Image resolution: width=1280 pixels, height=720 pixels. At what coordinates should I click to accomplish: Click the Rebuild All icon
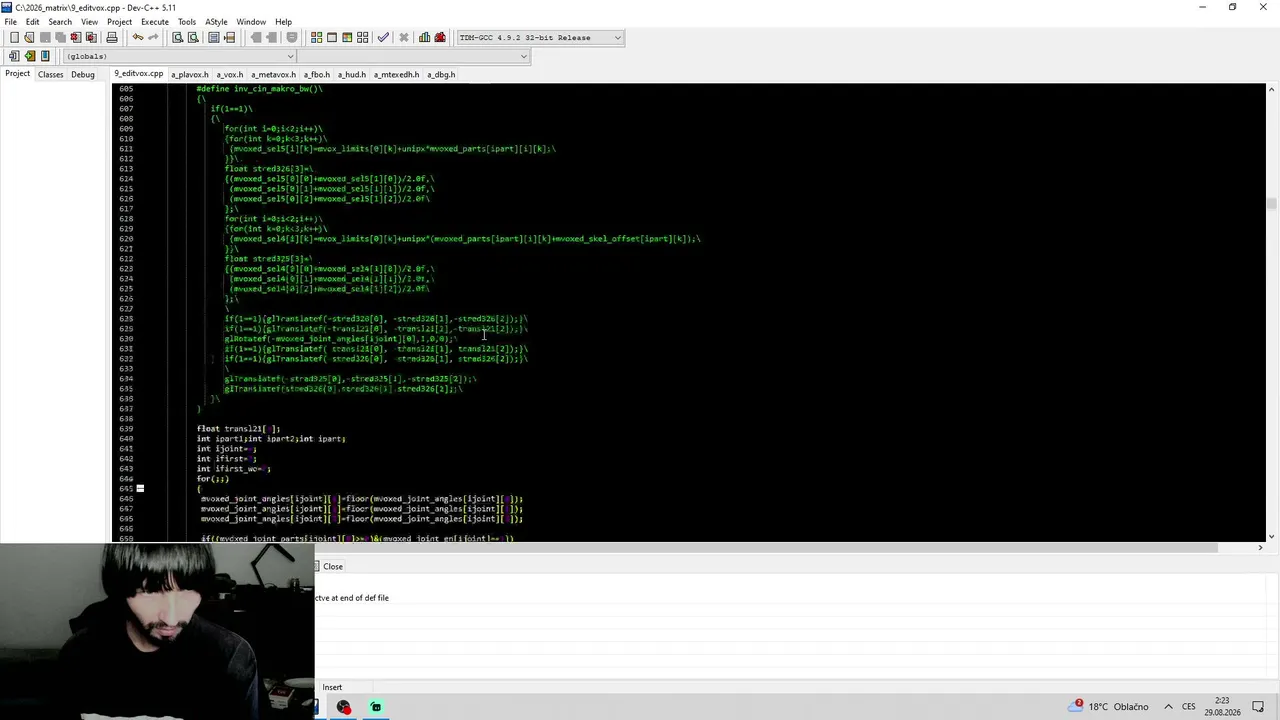click(363, 37)
